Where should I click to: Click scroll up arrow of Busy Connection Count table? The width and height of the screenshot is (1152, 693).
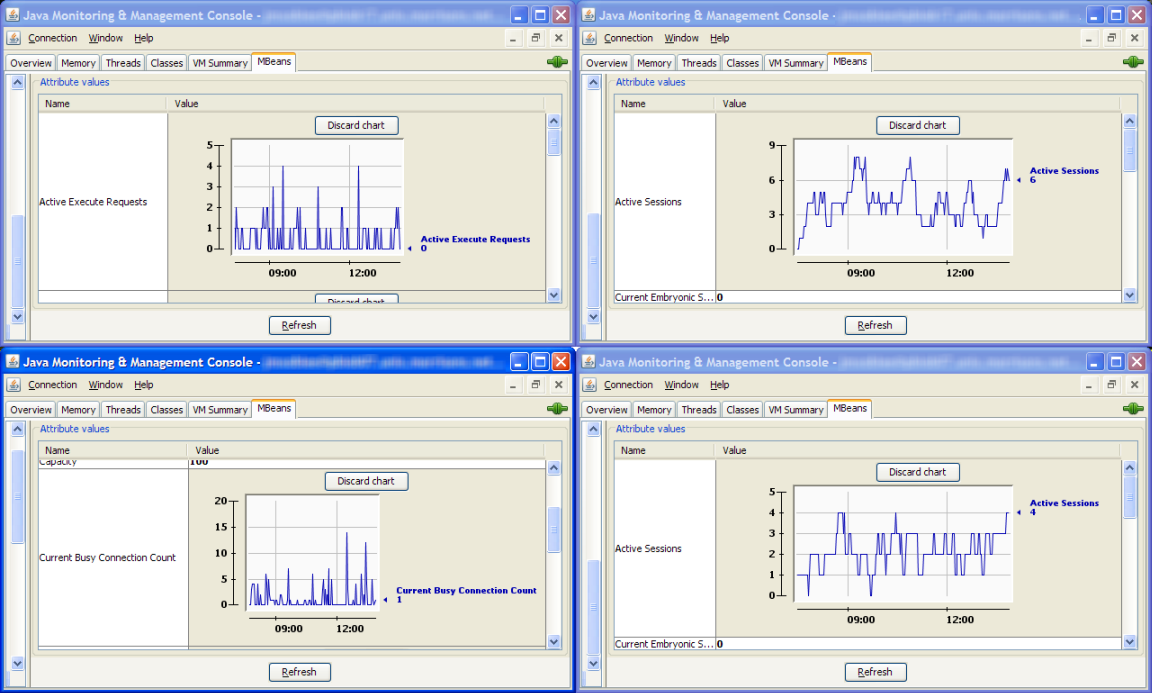click(x=555, y=467)
